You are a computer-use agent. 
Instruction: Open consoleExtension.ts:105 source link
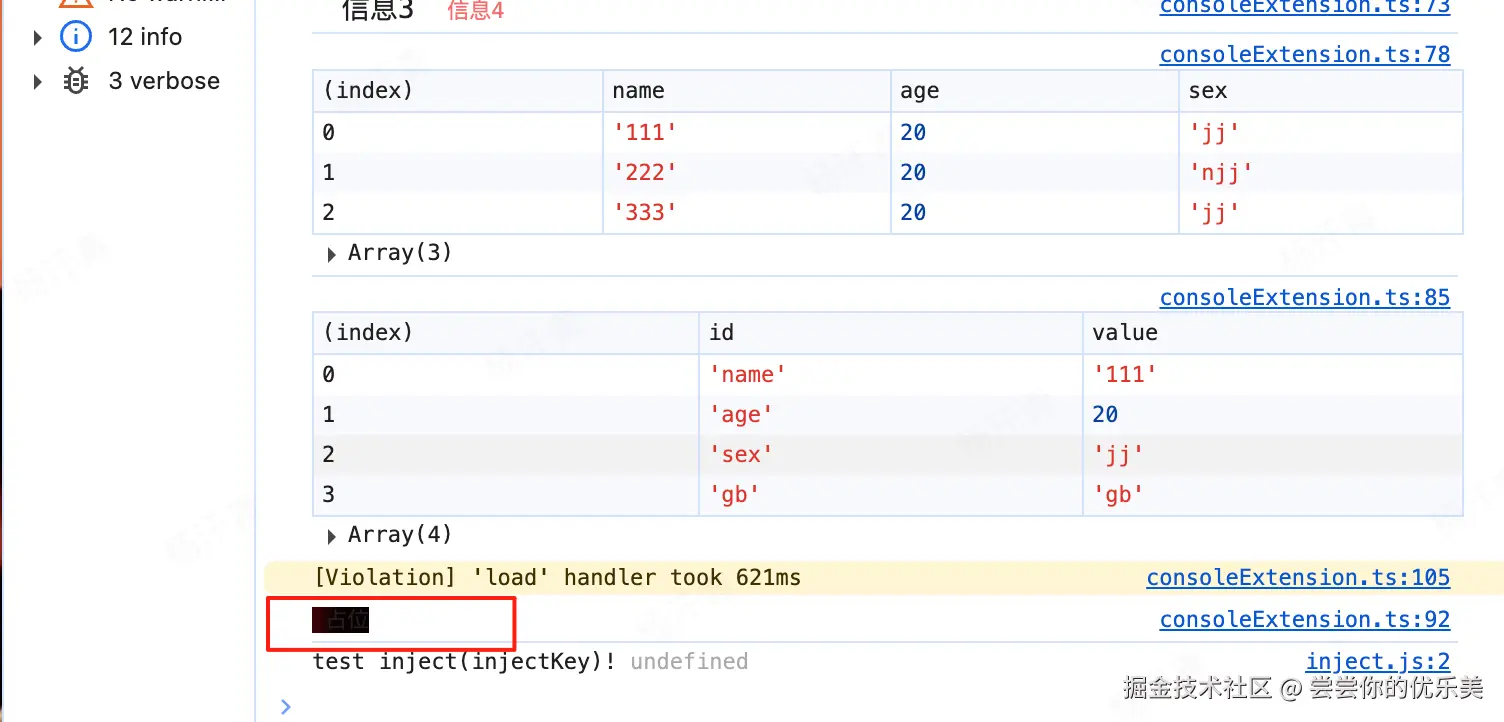1298,577
